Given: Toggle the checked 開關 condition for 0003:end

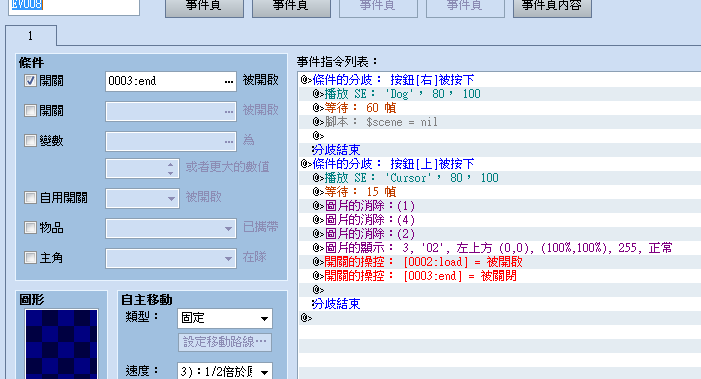Looking at the screenshot, I should (x=30, y=81).
